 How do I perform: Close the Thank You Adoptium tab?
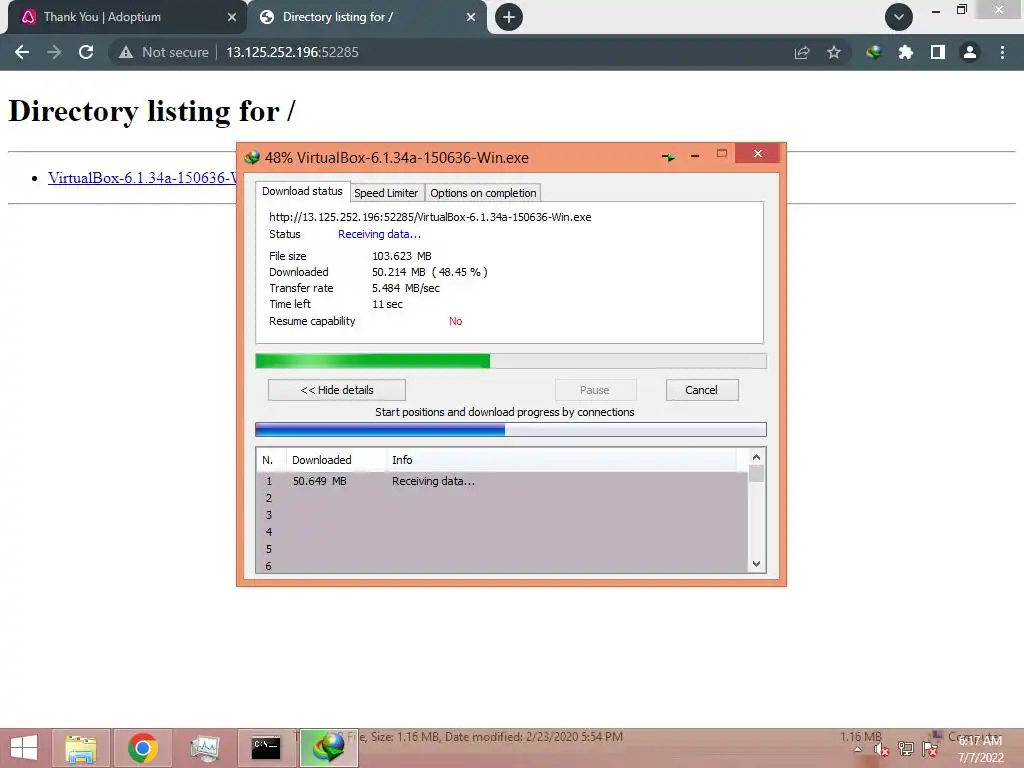coord(232,17)
